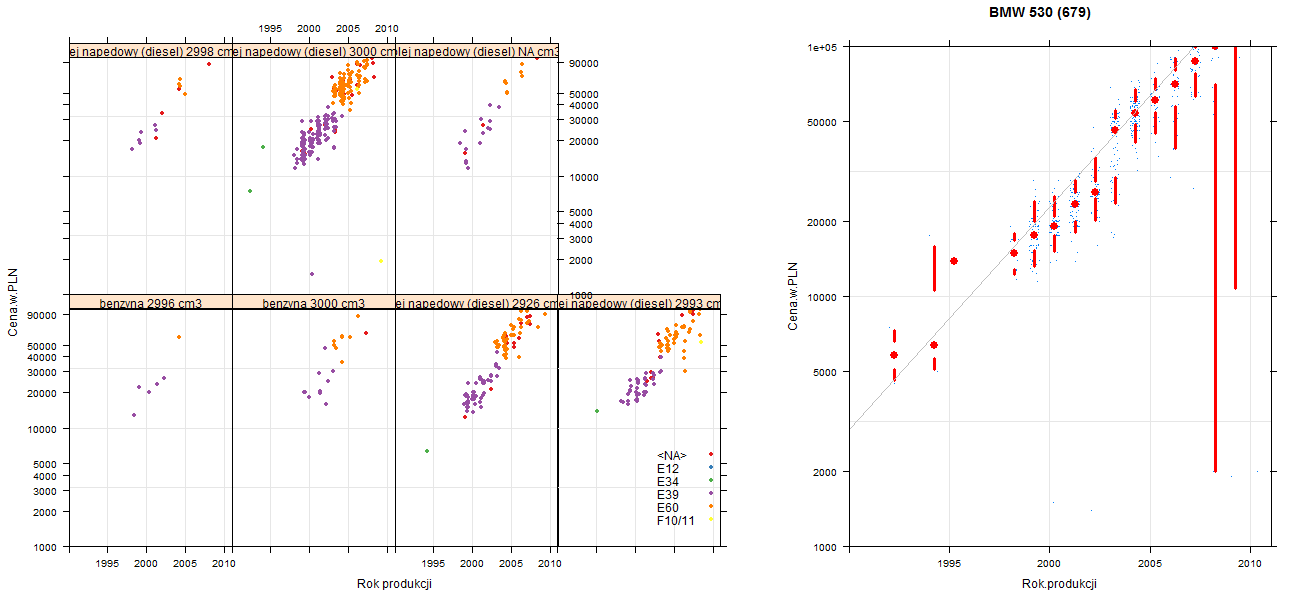Viewport: 1300px width, 600px height.
Task: Click the "Rok produkcji" label under the lattice plot
Action: [x=394, y=584]
